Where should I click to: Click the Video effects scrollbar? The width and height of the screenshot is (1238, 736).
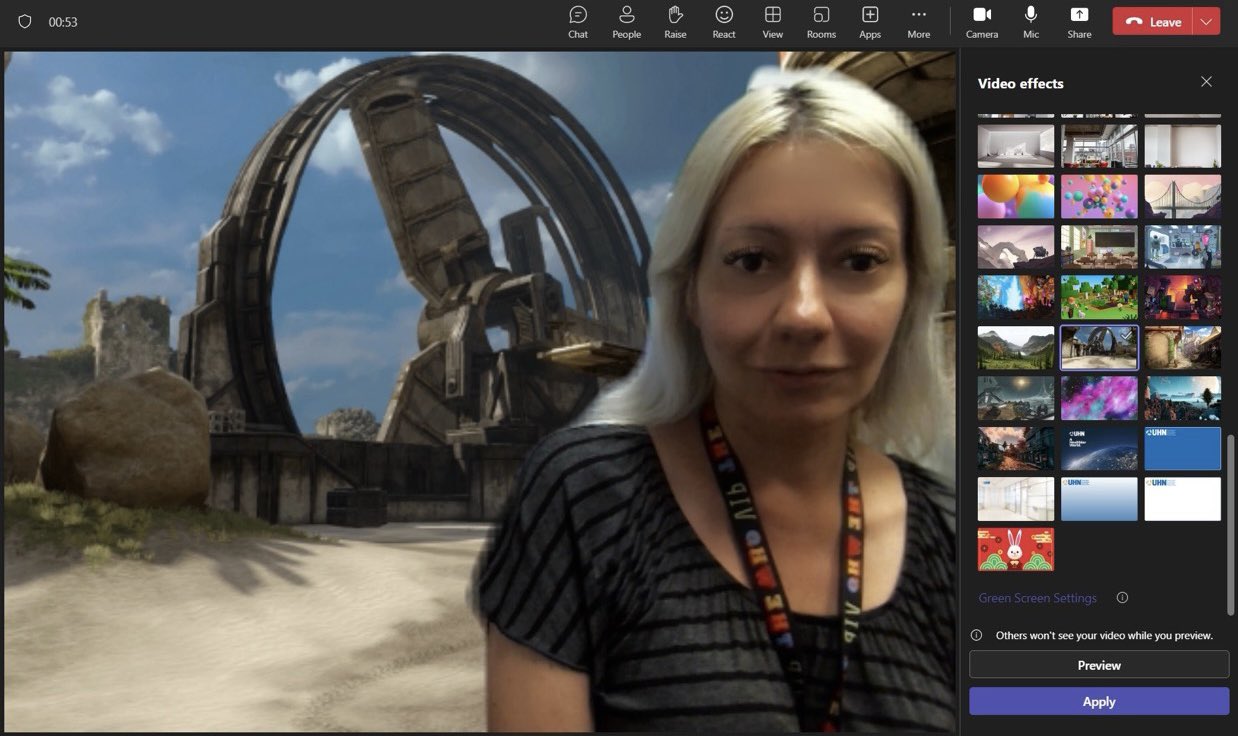click(x=1231, y=525)
